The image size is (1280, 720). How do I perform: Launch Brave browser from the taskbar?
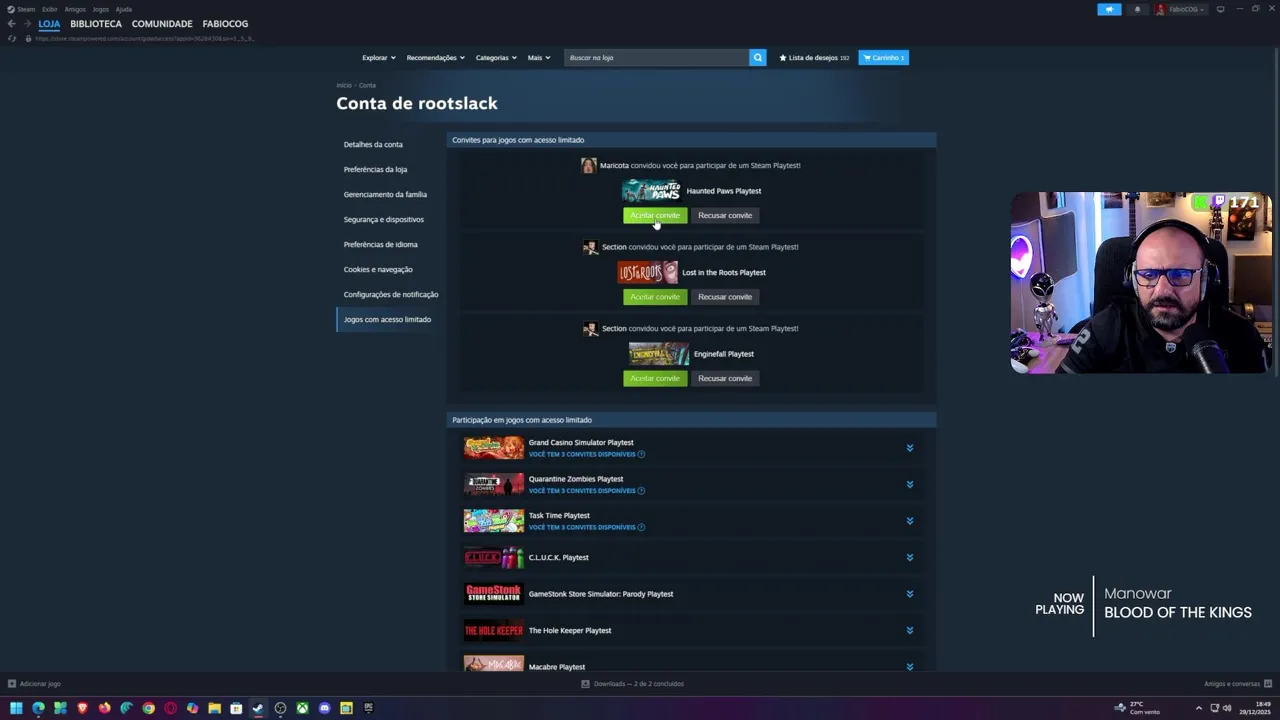click(x=82, y=708)
